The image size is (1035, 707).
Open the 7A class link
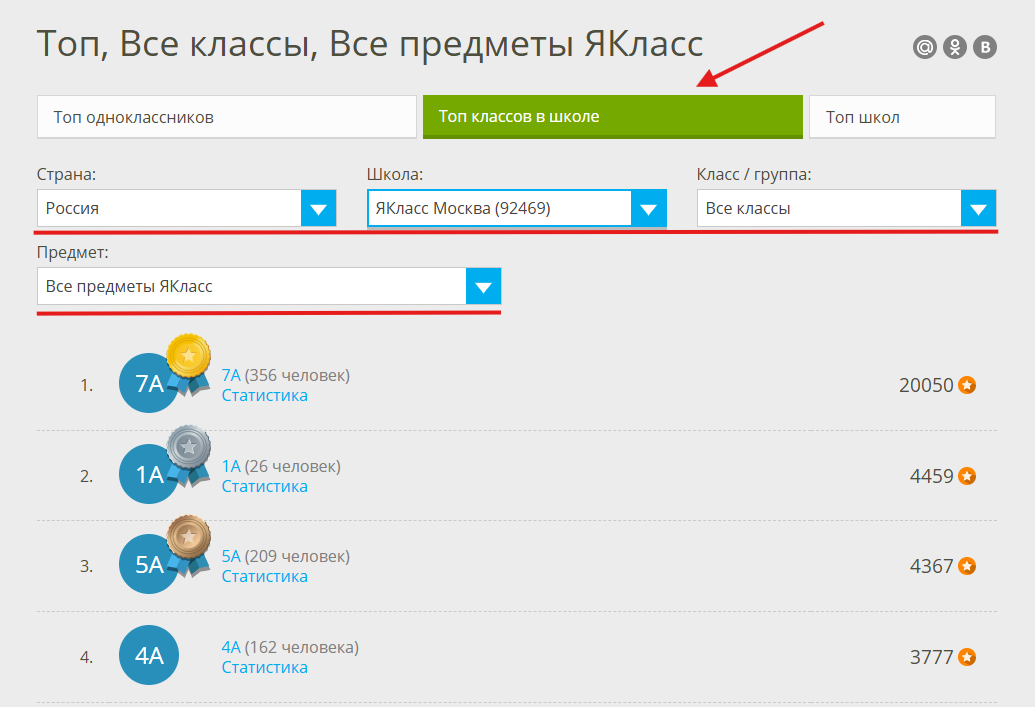pyautogui.click(x=231, y=375)
